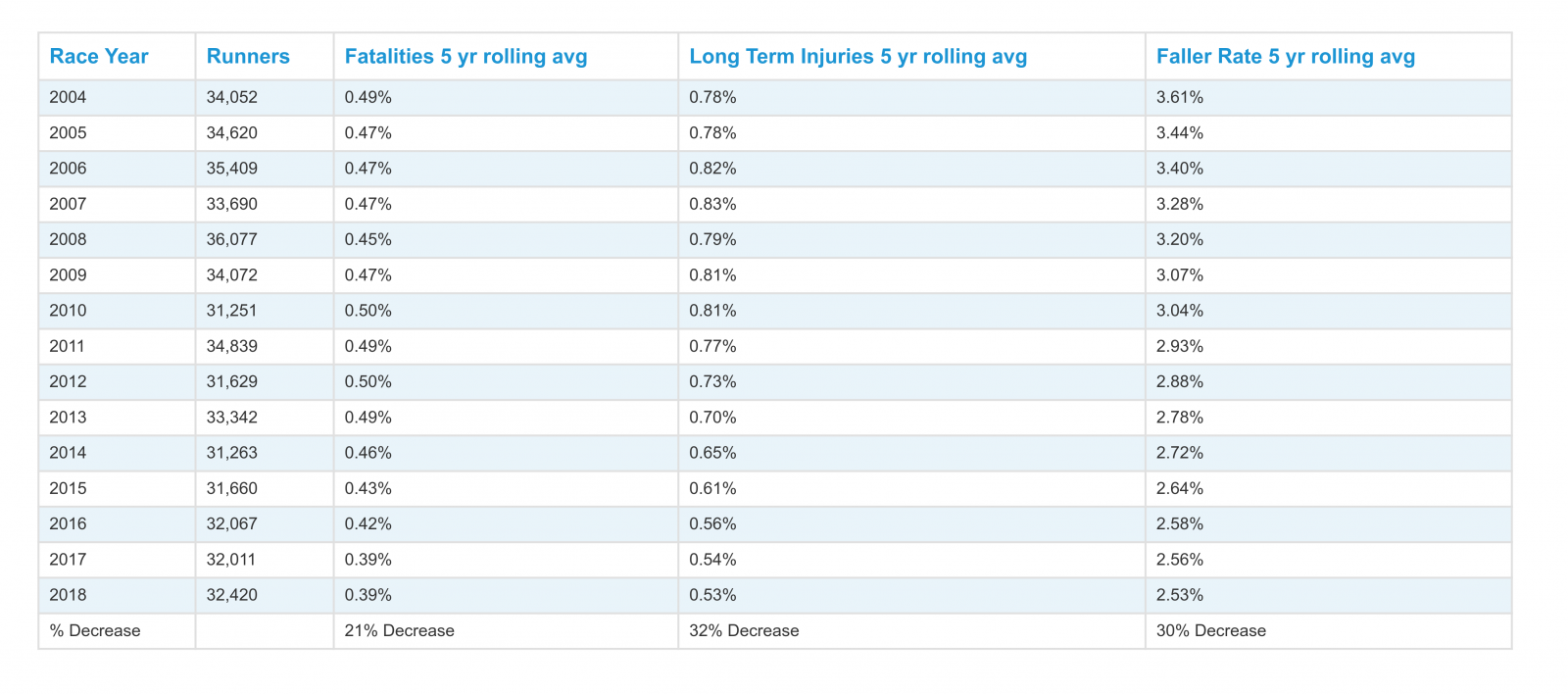This screenshot has width=1568, height=694.
Task: Select Faller Rate 5 yr rolling header
Action: pos(1285,57)
